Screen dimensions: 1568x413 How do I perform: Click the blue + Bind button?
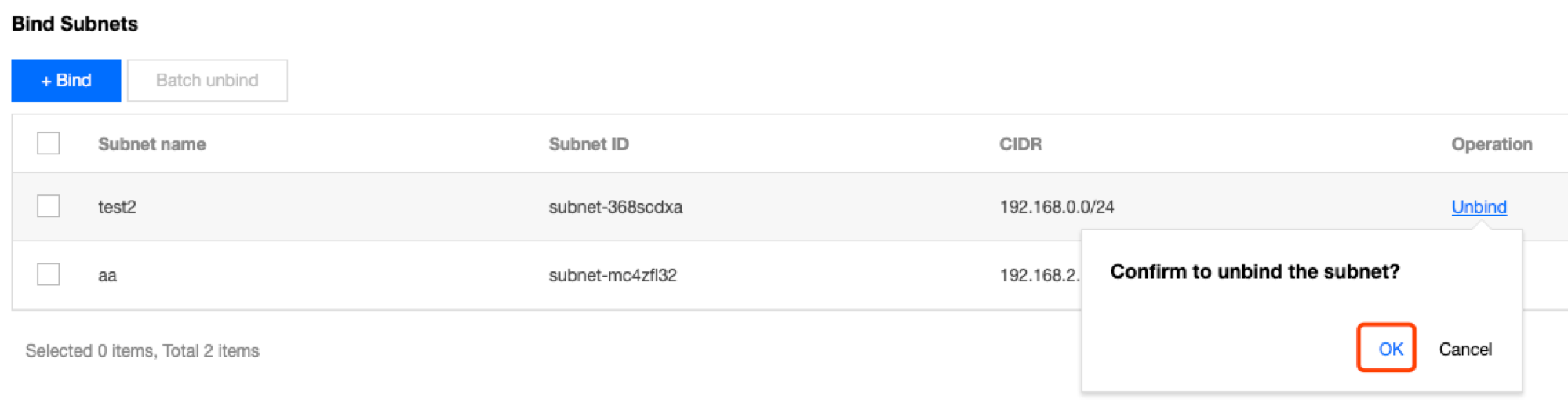pos(66,81)
